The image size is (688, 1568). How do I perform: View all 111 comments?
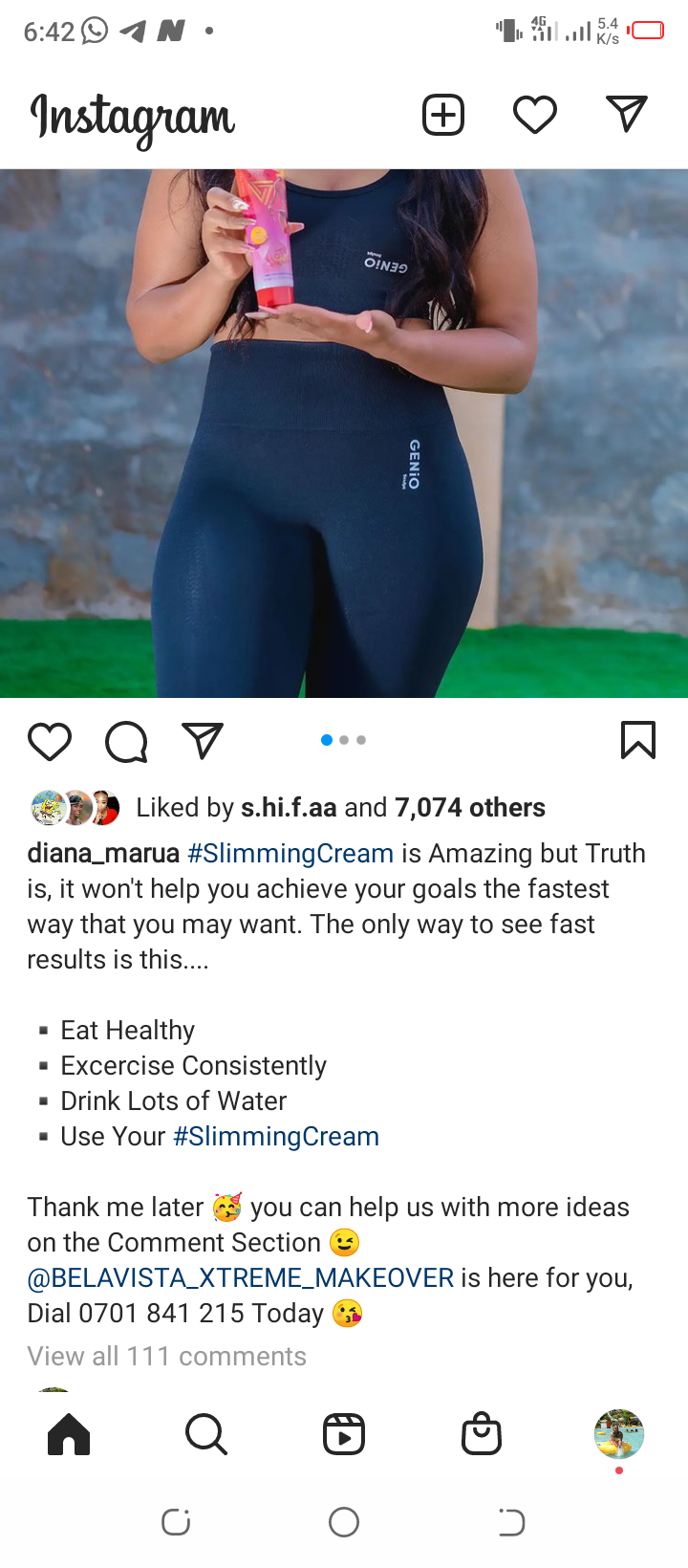[167, 1356]
